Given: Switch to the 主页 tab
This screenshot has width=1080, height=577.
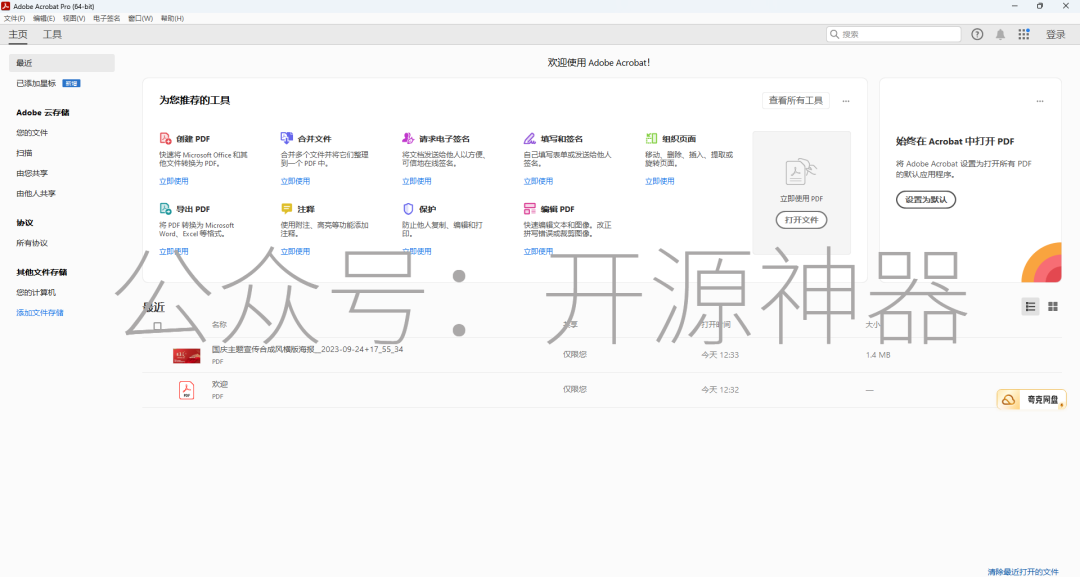Looking at the screenshot, I should click(x=18, y=34).
